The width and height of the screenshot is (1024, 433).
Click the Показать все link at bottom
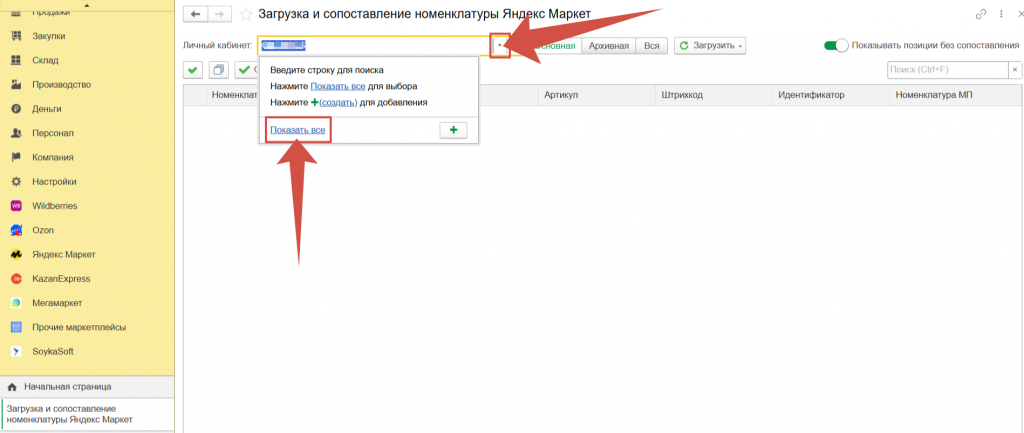(x=298, y=131)
